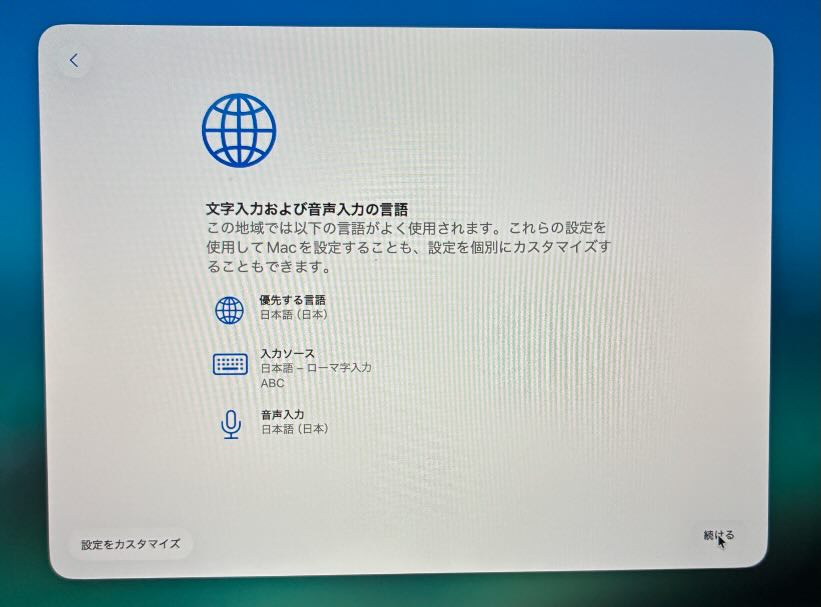Click the small globe icon beside 優先する言語
The image size is (821, 607).
click(229, 310)
